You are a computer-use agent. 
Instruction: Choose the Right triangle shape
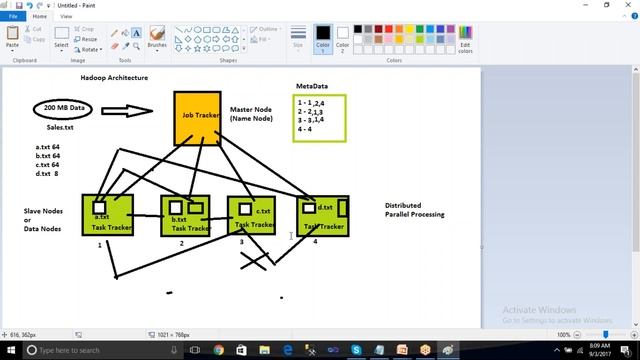(179, 40)
